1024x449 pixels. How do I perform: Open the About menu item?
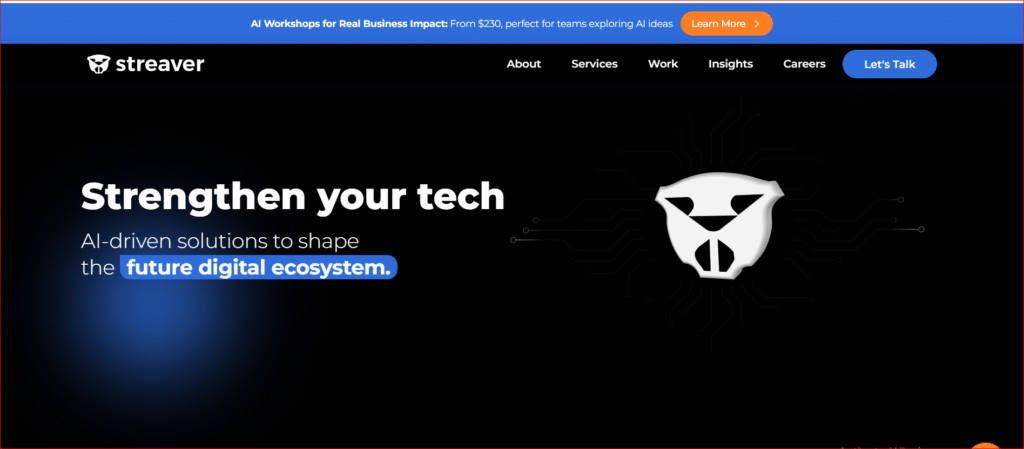524,64
